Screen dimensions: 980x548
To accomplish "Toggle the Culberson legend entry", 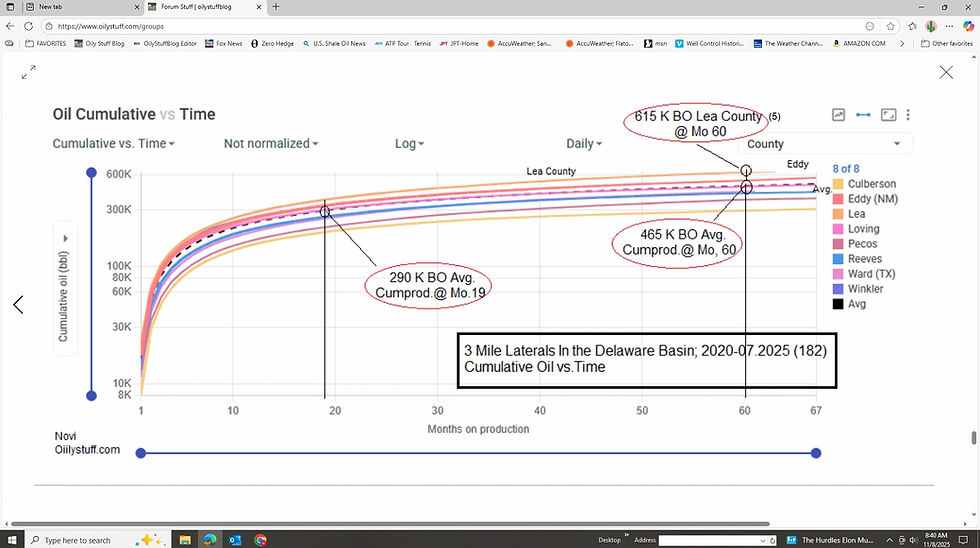I will (864, 184).
